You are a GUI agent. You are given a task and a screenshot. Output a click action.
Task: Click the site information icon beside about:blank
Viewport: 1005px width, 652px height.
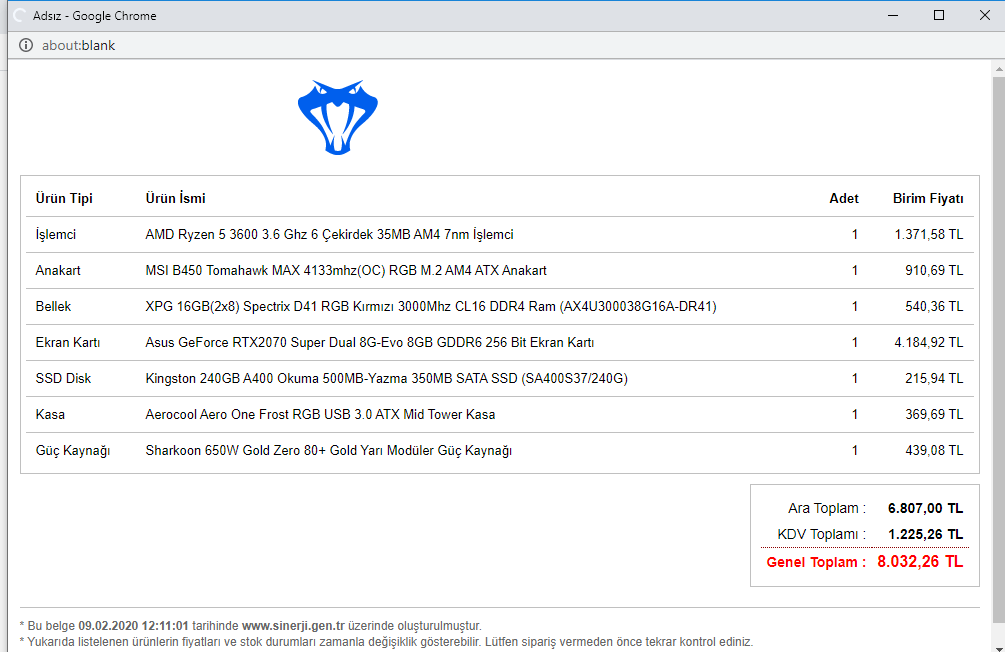[x=26, y=45]
